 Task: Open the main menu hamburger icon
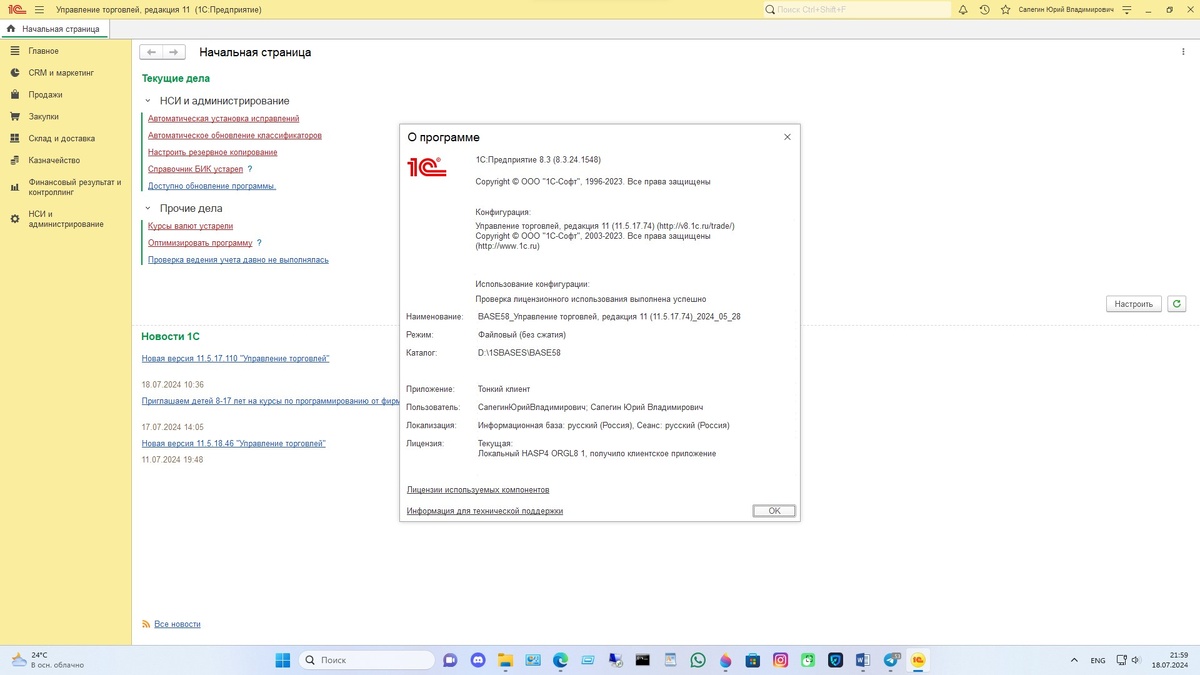39,9
